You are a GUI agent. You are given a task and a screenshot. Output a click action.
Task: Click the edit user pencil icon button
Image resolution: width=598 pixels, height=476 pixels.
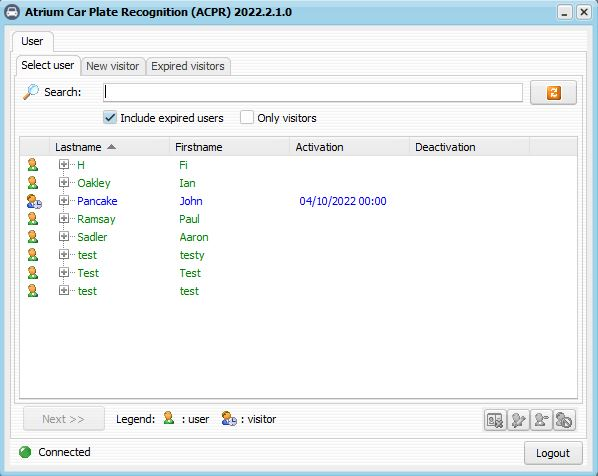(518, 420)
